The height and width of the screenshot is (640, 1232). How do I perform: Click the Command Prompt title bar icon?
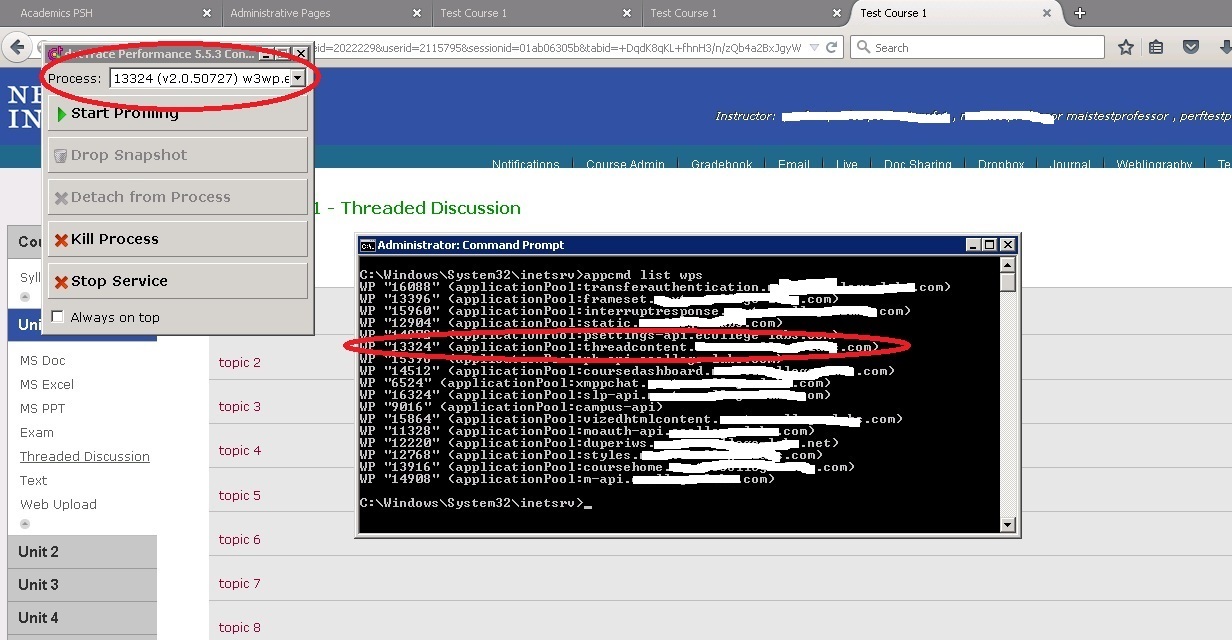(366, 244)
